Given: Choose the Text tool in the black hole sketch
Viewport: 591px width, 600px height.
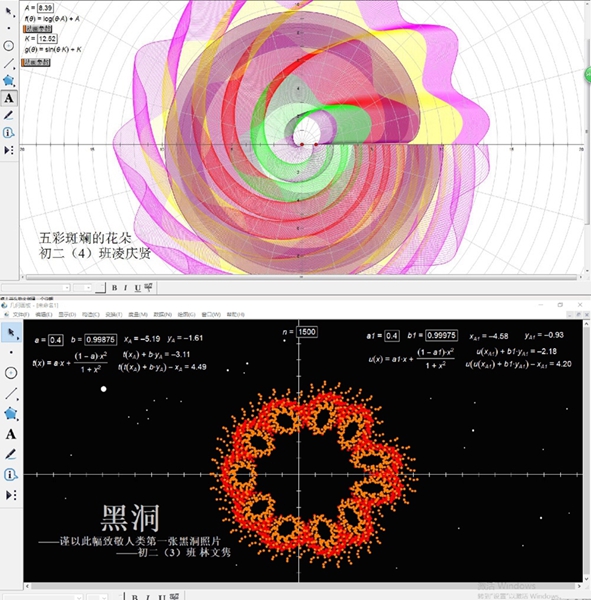Looking at the screenshot, I should 11,434.
